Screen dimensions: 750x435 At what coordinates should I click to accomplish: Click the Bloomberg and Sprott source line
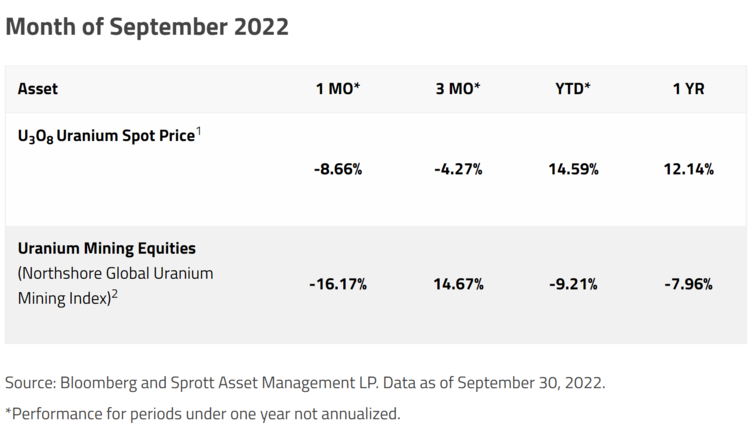pyautogui.click(x=305, y=383)
